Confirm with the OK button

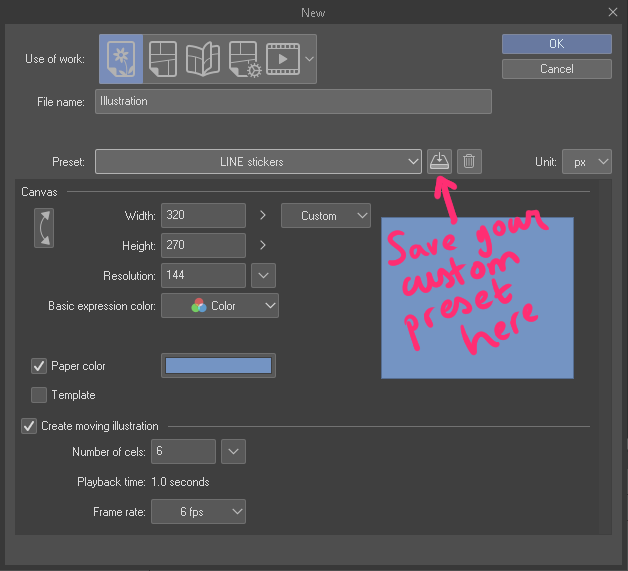[x=557, y=44]
